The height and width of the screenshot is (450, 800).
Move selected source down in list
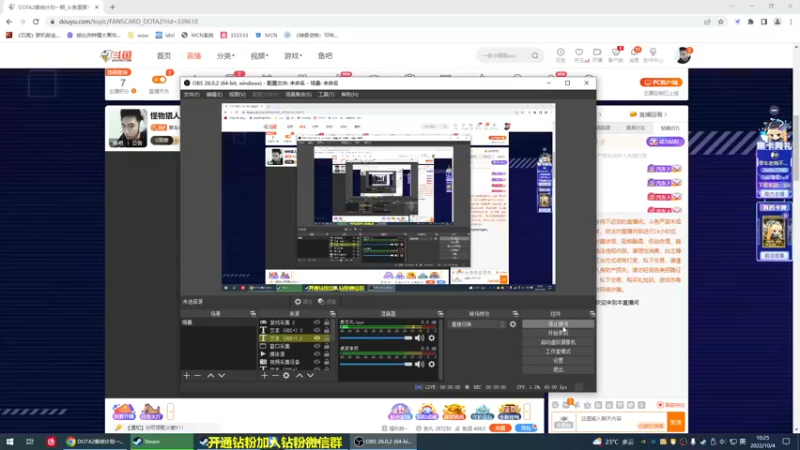click(x=310, y=376)
